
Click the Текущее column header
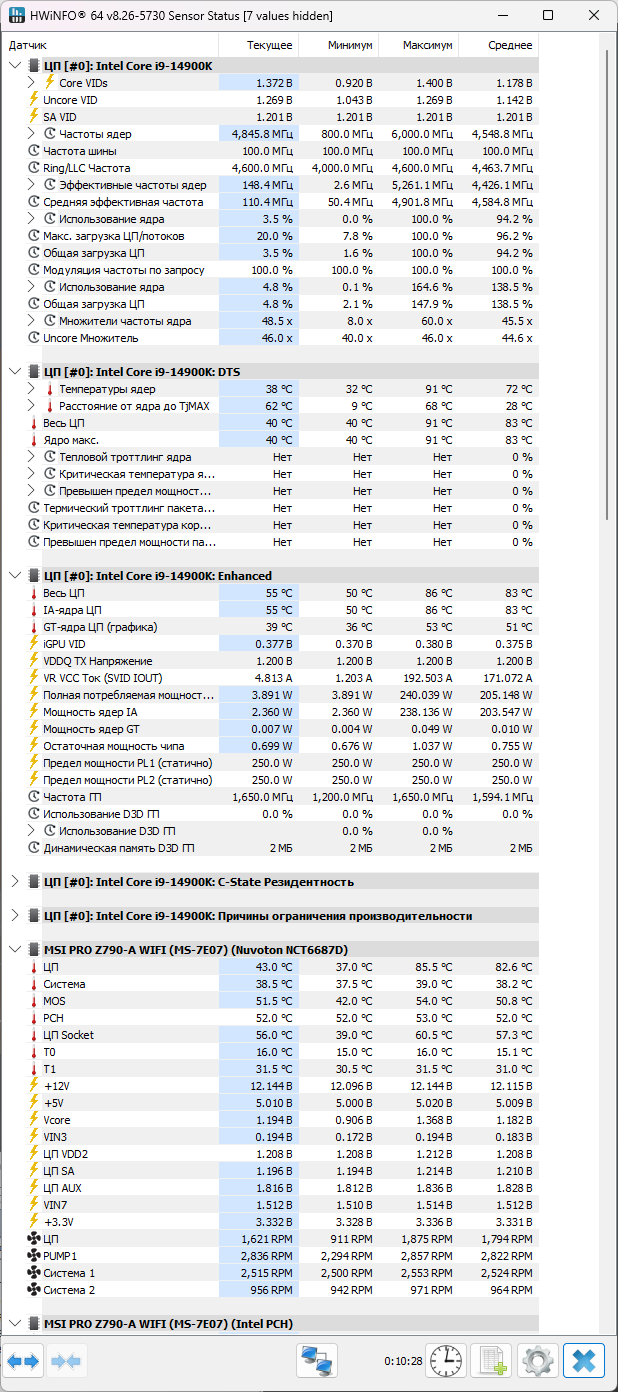coord(258,46)
